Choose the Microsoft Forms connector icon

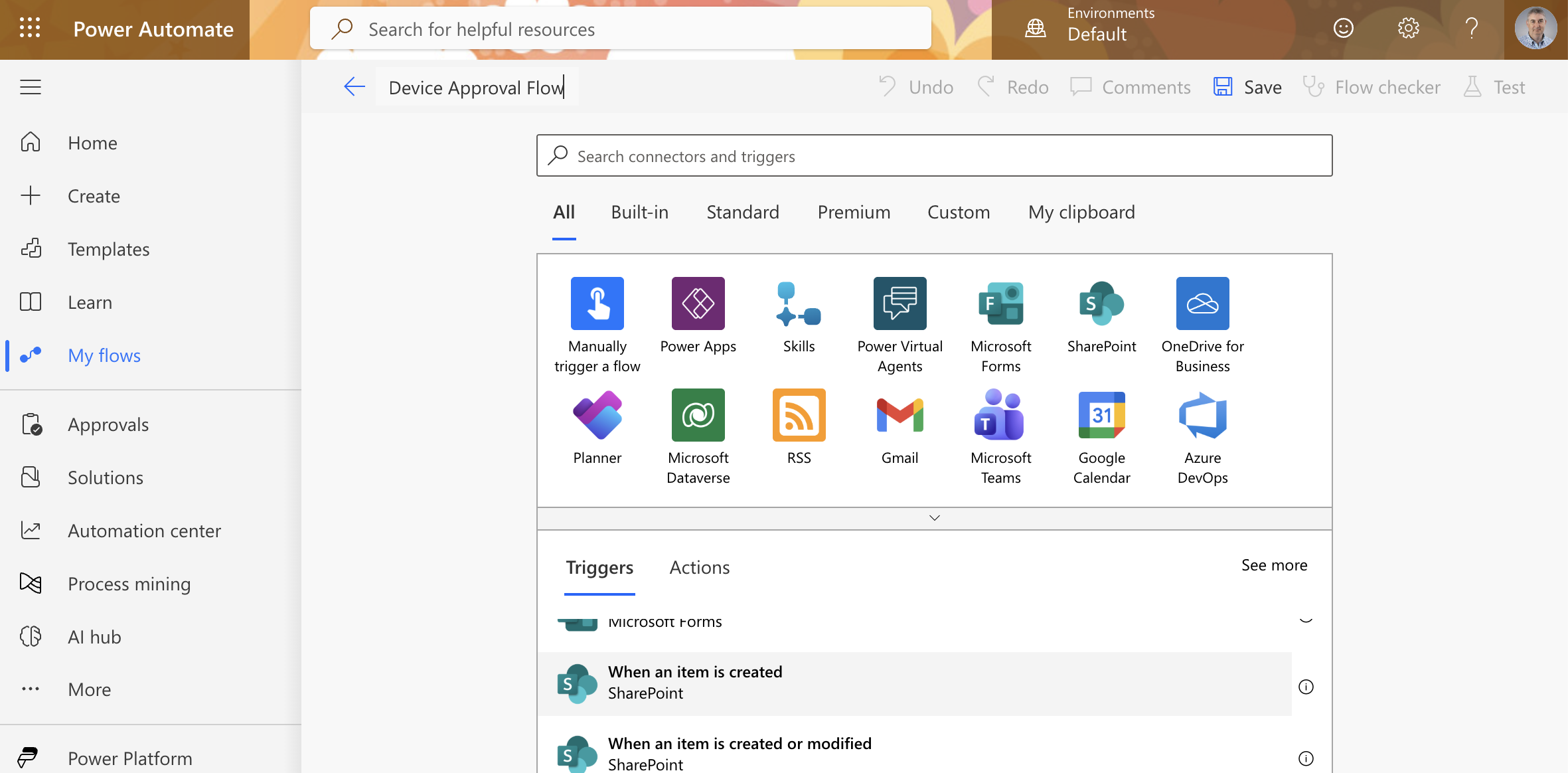pos(1001,303)
